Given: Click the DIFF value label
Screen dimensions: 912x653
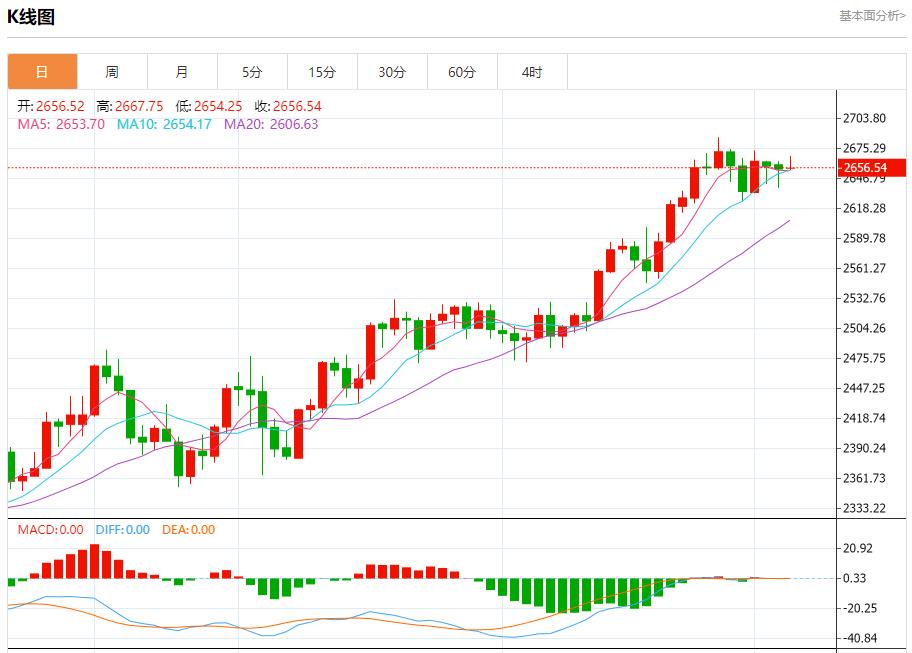Looking at the screenshot, I should pyautogui.click(x=122, y=530).
